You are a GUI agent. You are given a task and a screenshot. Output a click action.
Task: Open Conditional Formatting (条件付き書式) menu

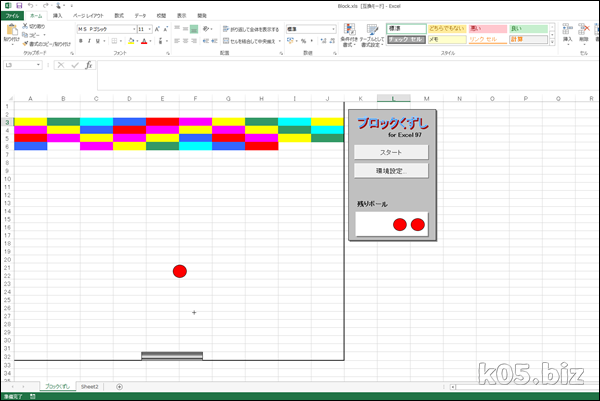coord(349,35)
